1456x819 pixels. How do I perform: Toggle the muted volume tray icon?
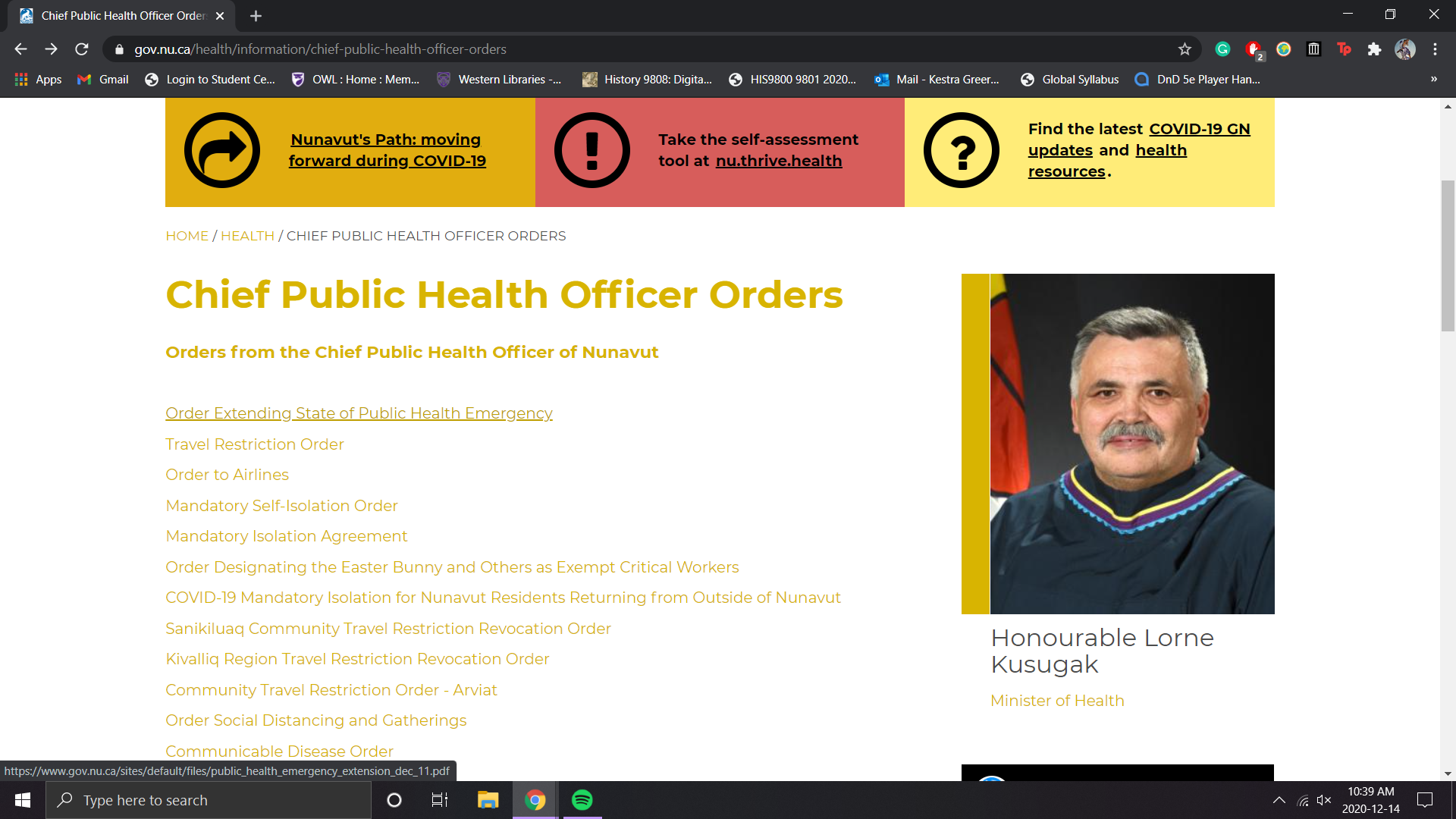pos(1324,800)
